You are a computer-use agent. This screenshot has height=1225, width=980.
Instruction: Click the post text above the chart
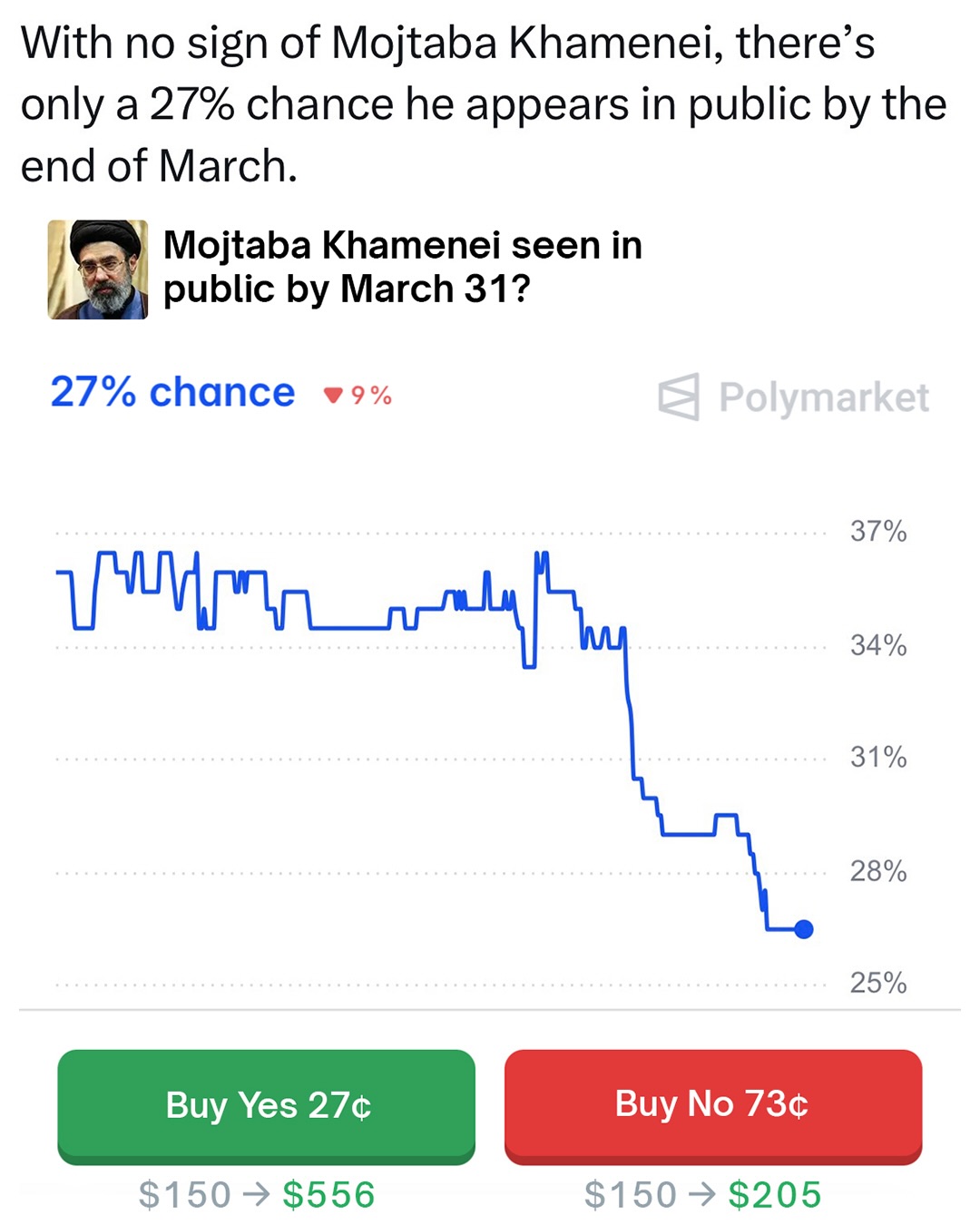tap(483, 104)
